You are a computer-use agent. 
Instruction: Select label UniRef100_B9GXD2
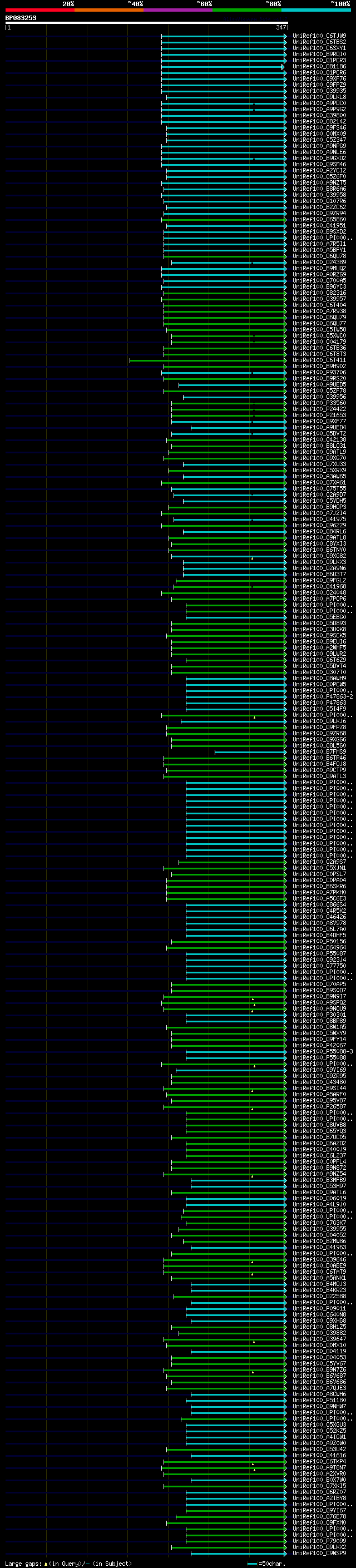319,159
